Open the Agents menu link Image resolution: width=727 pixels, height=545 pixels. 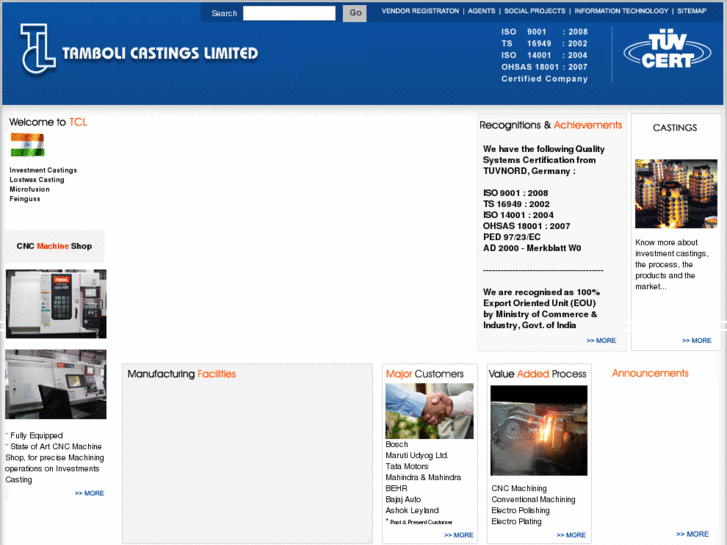[x=481, y=11]
